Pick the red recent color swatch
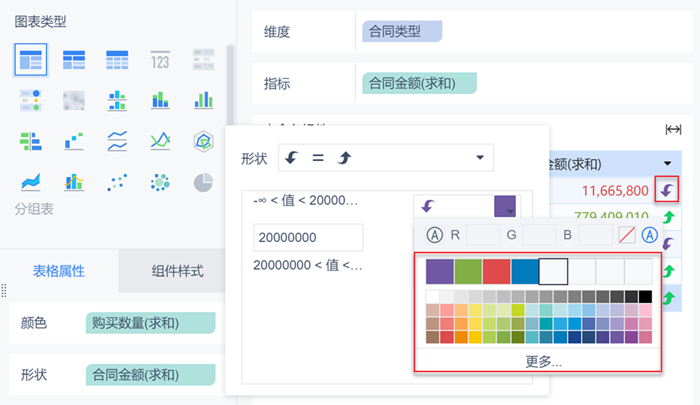The width and height of the screenshot is (700, 405). pos(497,271)
